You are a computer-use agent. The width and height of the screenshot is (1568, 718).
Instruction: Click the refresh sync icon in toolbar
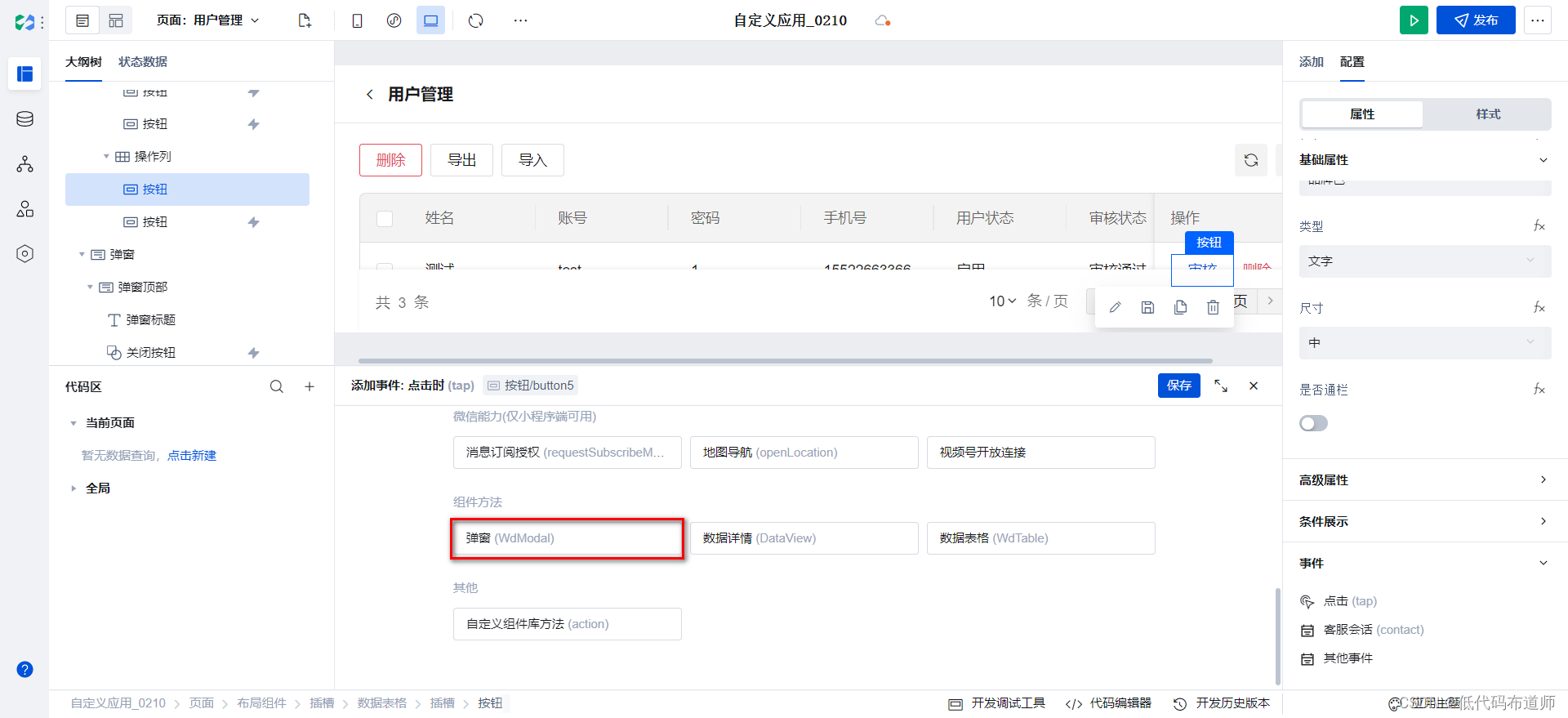pyautogui.click(x=476, y=20)
